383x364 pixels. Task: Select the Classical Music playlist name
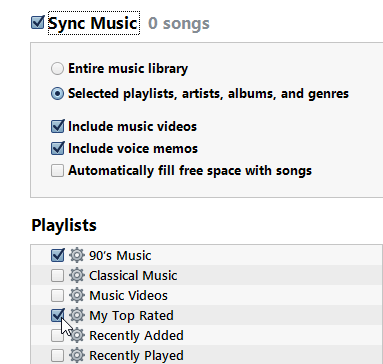[133, 276]
